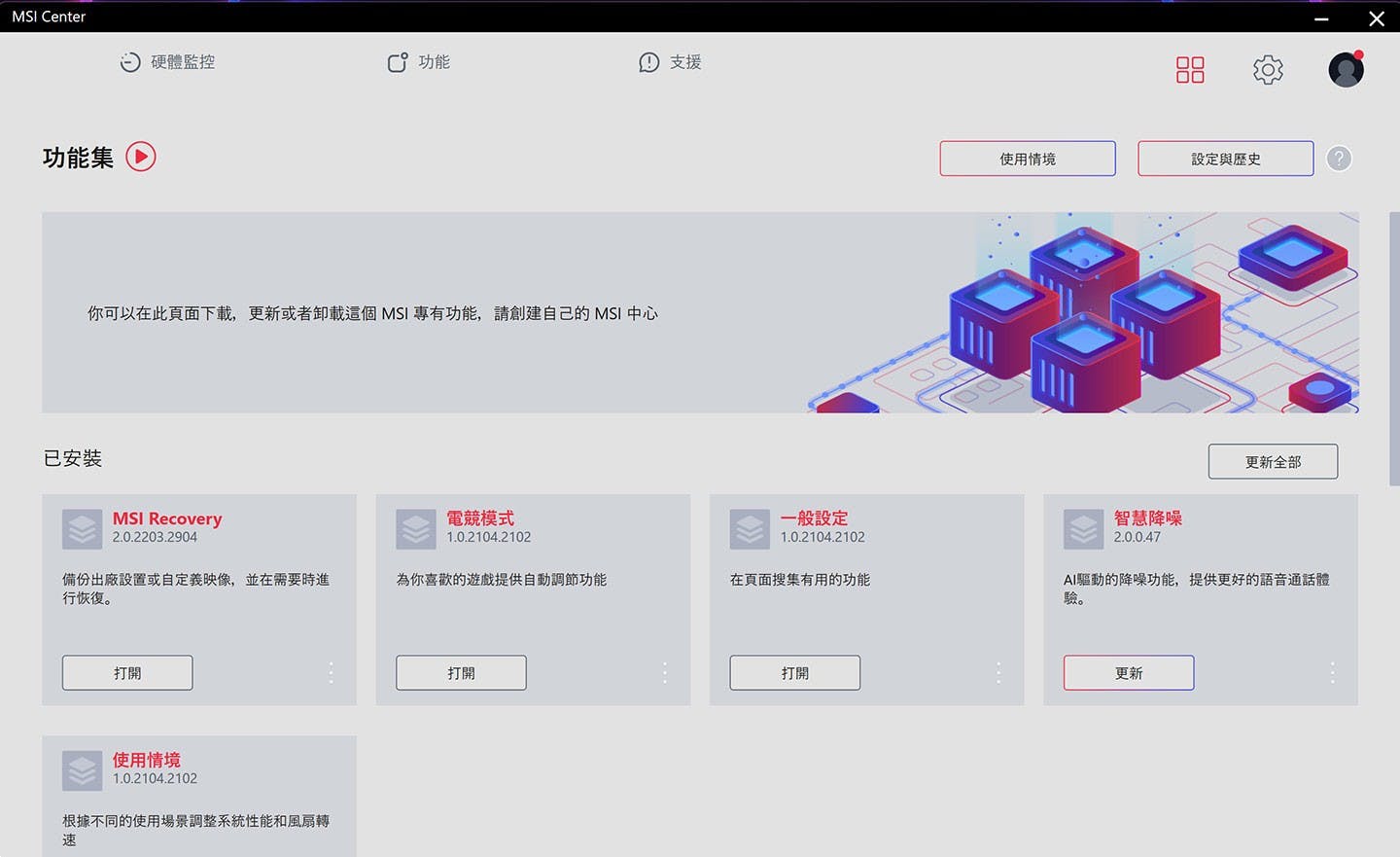The image size is (1400, 857).
Task: Click the user profile avatar
Action: (x=1346, y=70)
